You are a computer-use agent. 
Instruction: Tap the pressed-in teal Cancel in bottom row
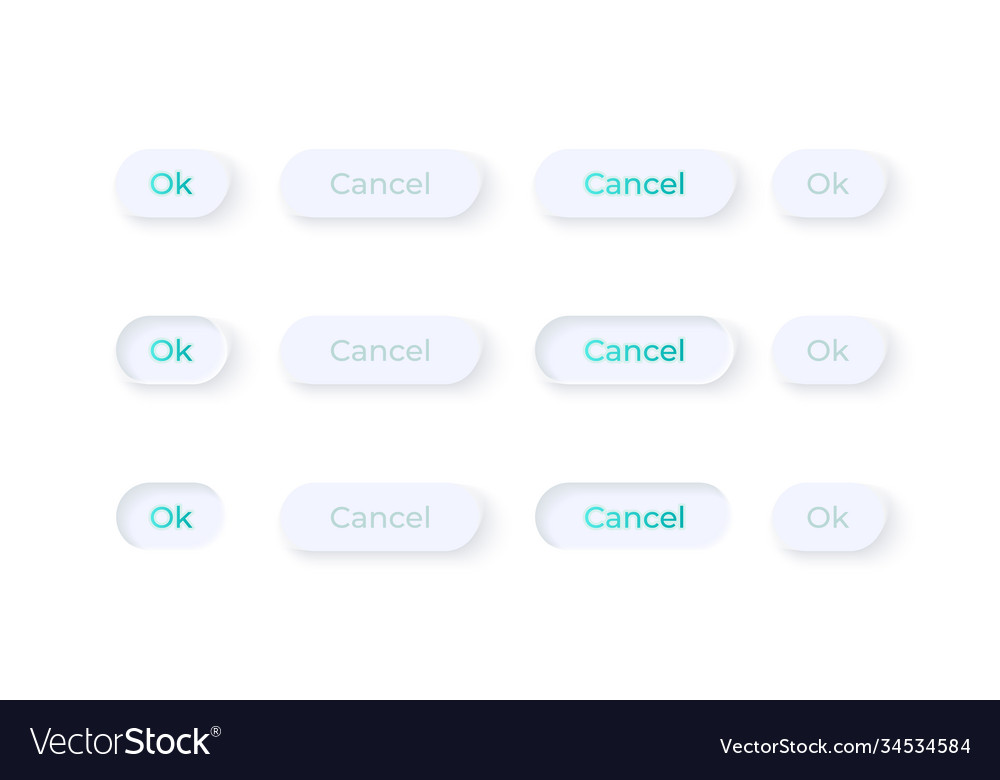633,517
